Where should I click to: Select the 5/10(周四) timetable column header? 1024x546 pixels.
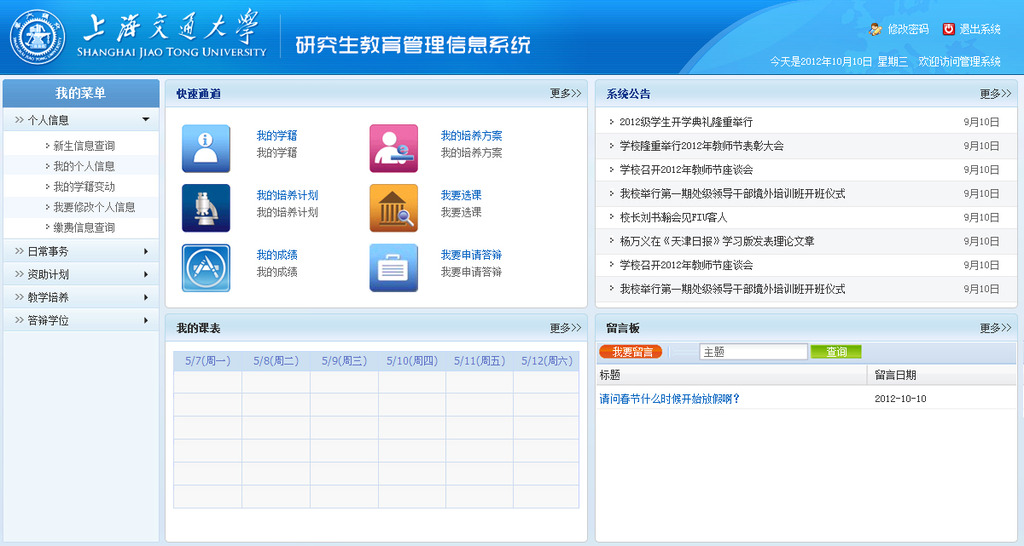pyautogui.click(x=412, y=361)
